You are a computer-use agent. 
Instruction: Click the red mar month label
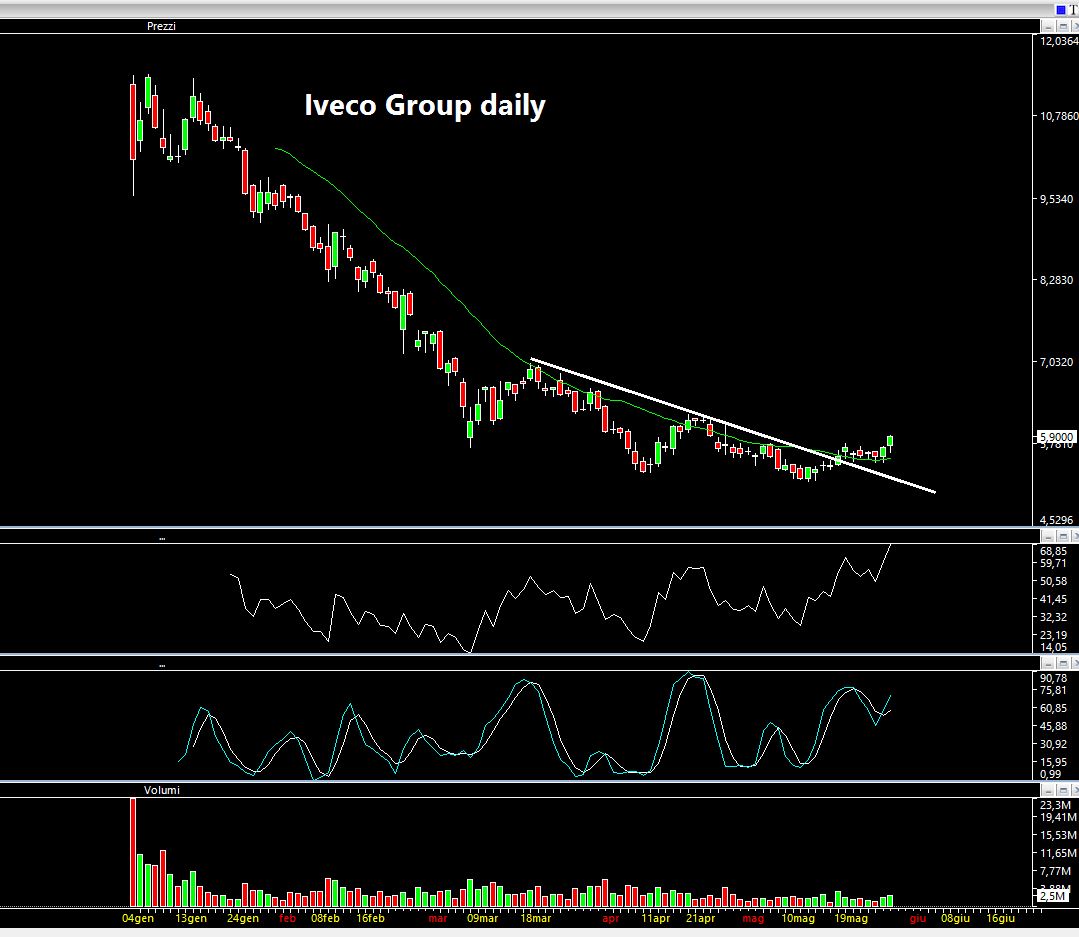pos(438,918)
